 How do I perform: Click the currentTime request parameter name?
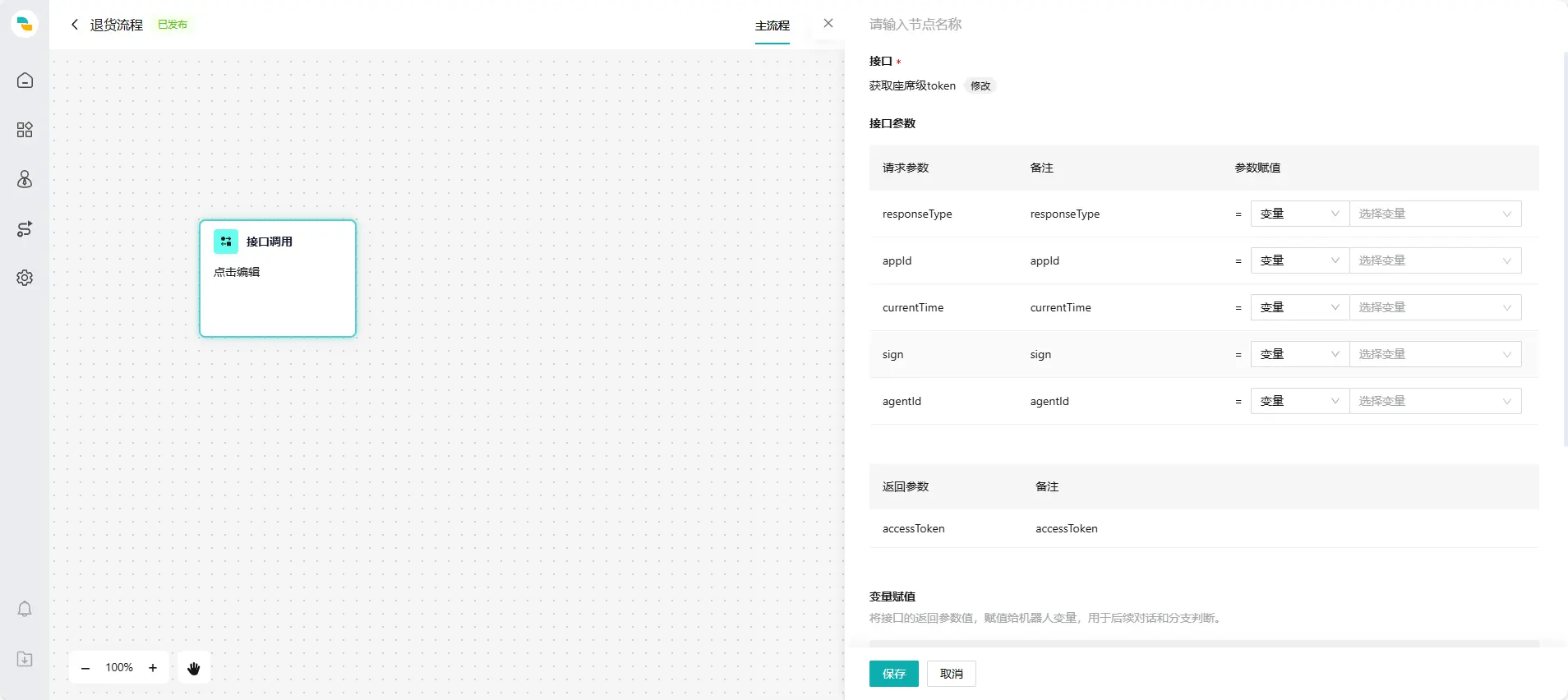coord(913,307)
